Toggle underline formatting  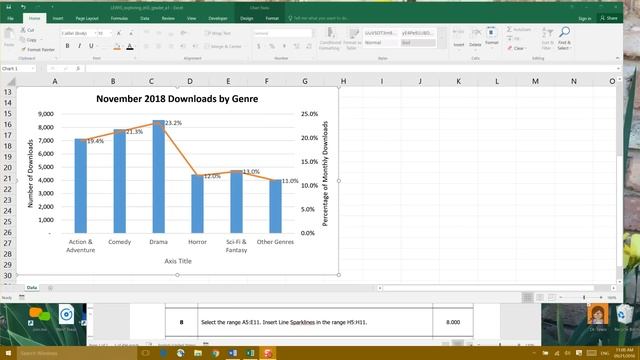click(91, 46)
